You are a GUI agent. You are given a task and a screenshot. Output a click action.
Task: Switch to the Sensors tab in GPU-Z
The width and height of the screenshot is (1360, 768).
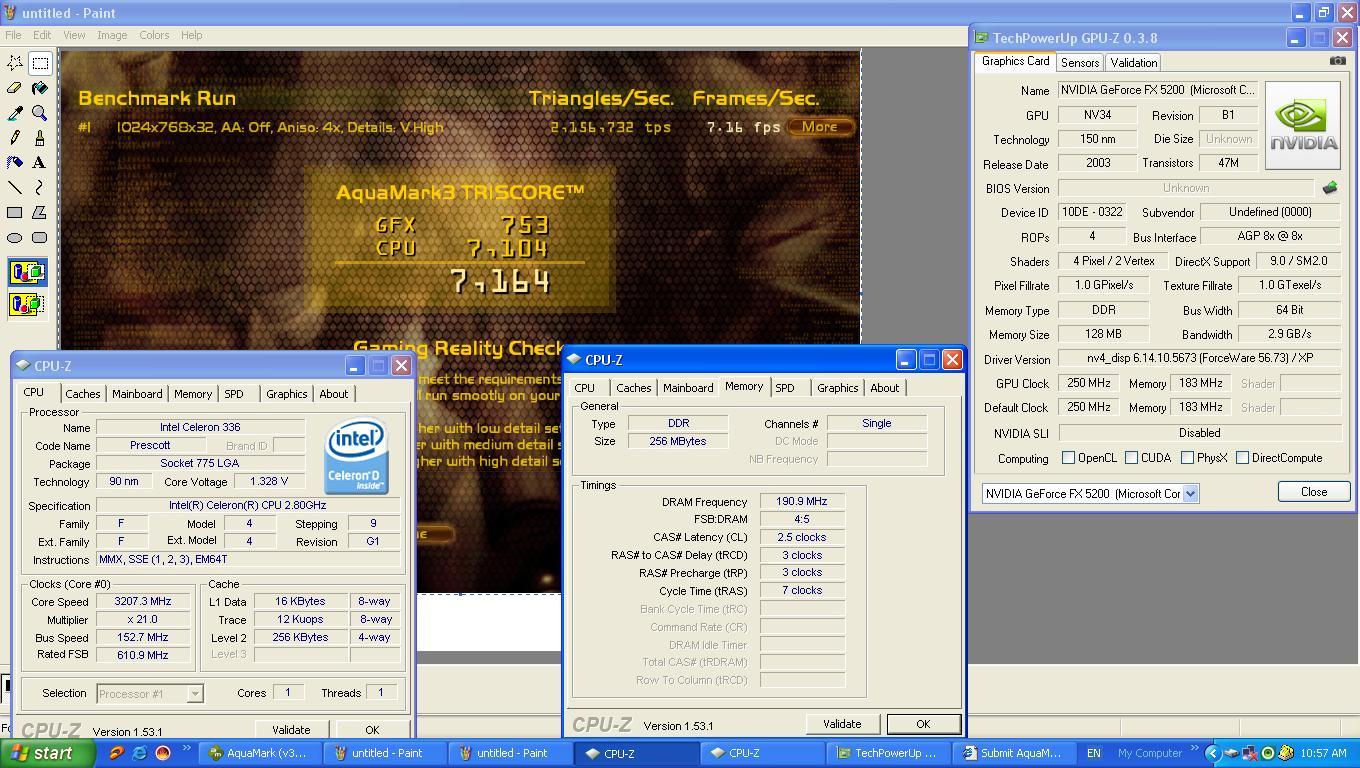click(x=1080, y=62)
